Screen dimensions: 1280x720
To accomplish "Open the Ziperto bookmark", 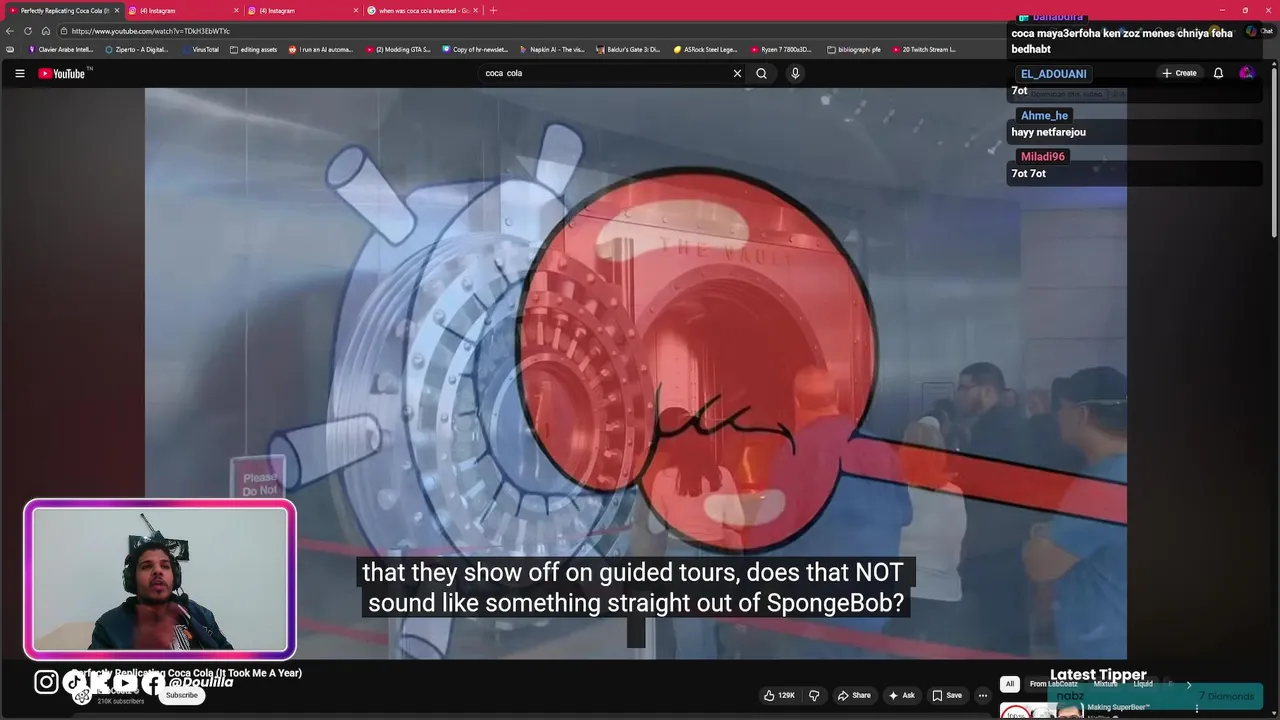I will coord(137,49).
